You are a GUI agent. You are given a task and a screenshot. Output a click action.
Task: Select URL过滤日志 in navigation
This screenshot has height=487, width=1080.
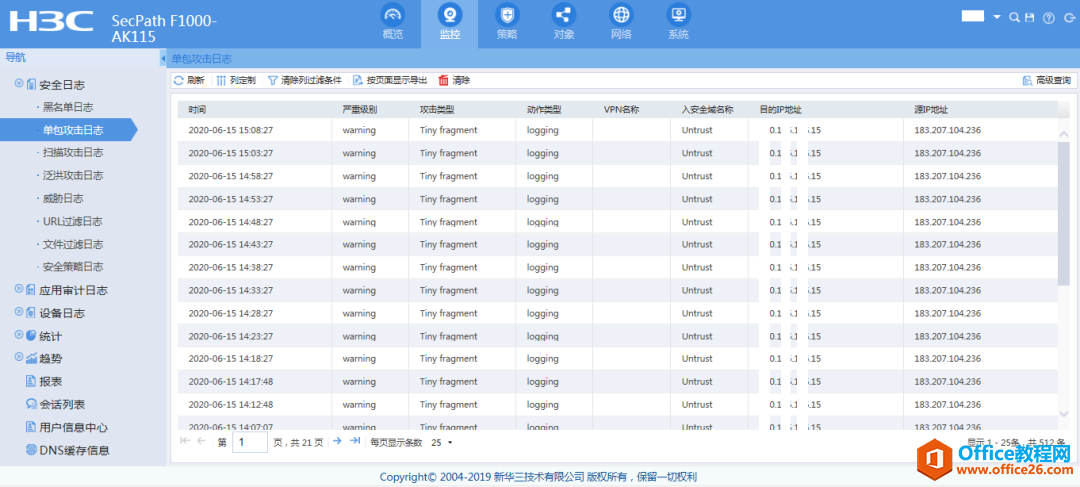pos(72,221)
